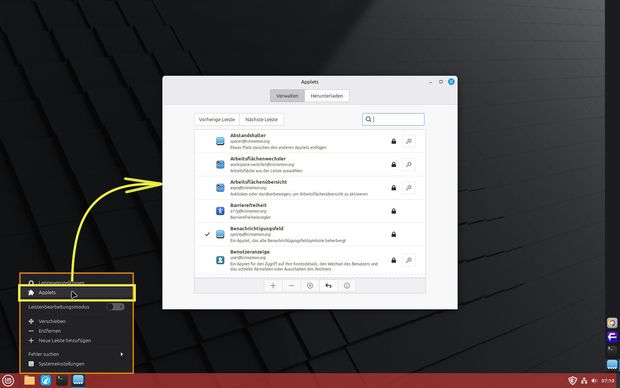Open configuration for Arbeitsflächenübersicht applet

[409, 188]
